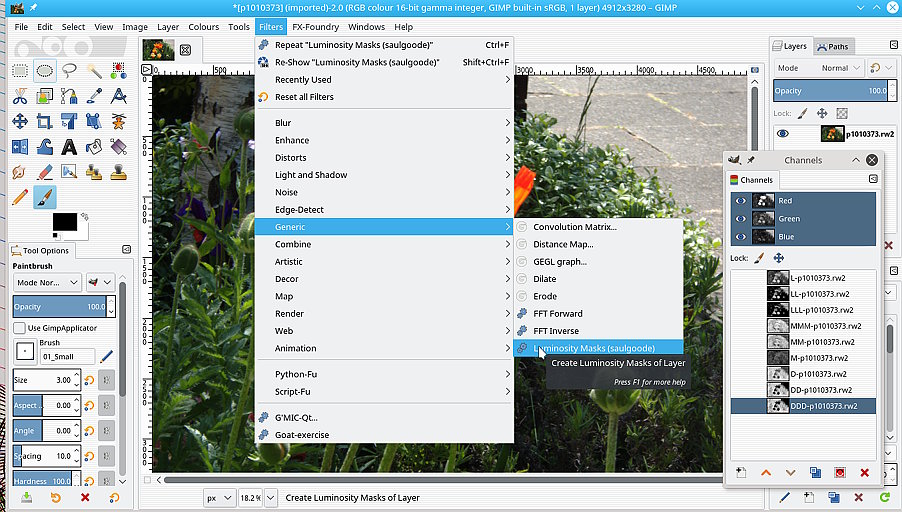Screen dimensions: 902x512
Task: Swap foreground and background colours
Action: click(85, 216)
